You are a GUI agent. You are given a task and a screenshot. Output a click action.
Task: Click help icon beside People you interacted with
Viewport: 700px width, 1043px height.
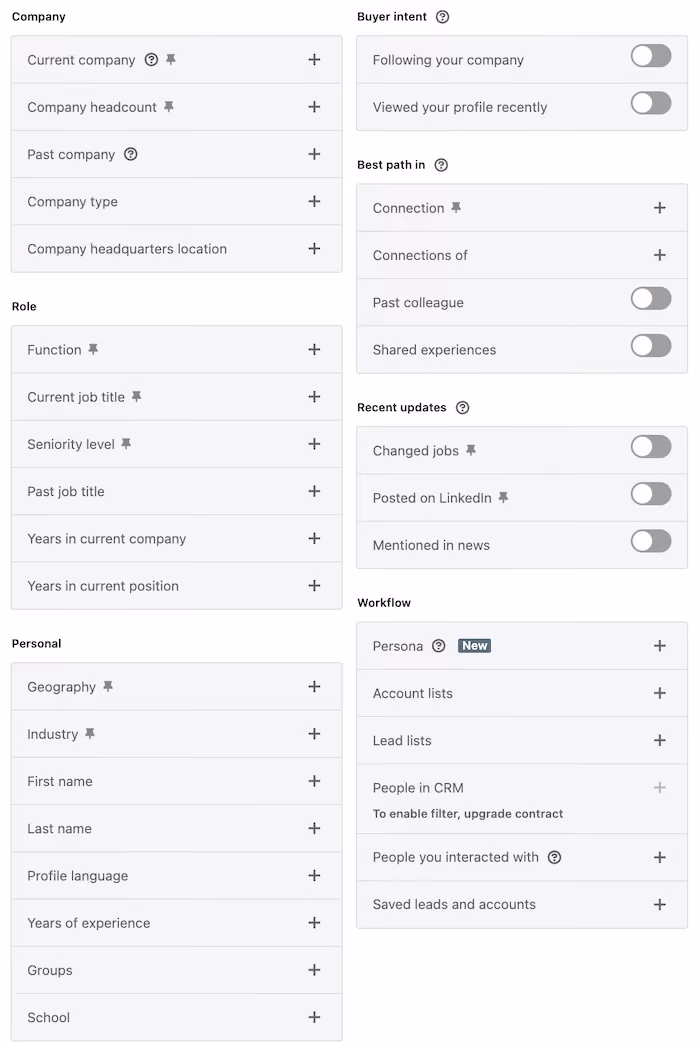(554, 857)
